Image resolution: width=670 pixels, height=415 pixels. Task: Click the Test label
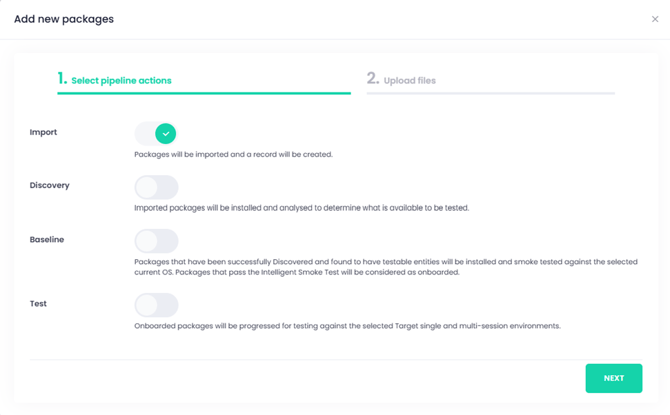[x=38, y=303]
